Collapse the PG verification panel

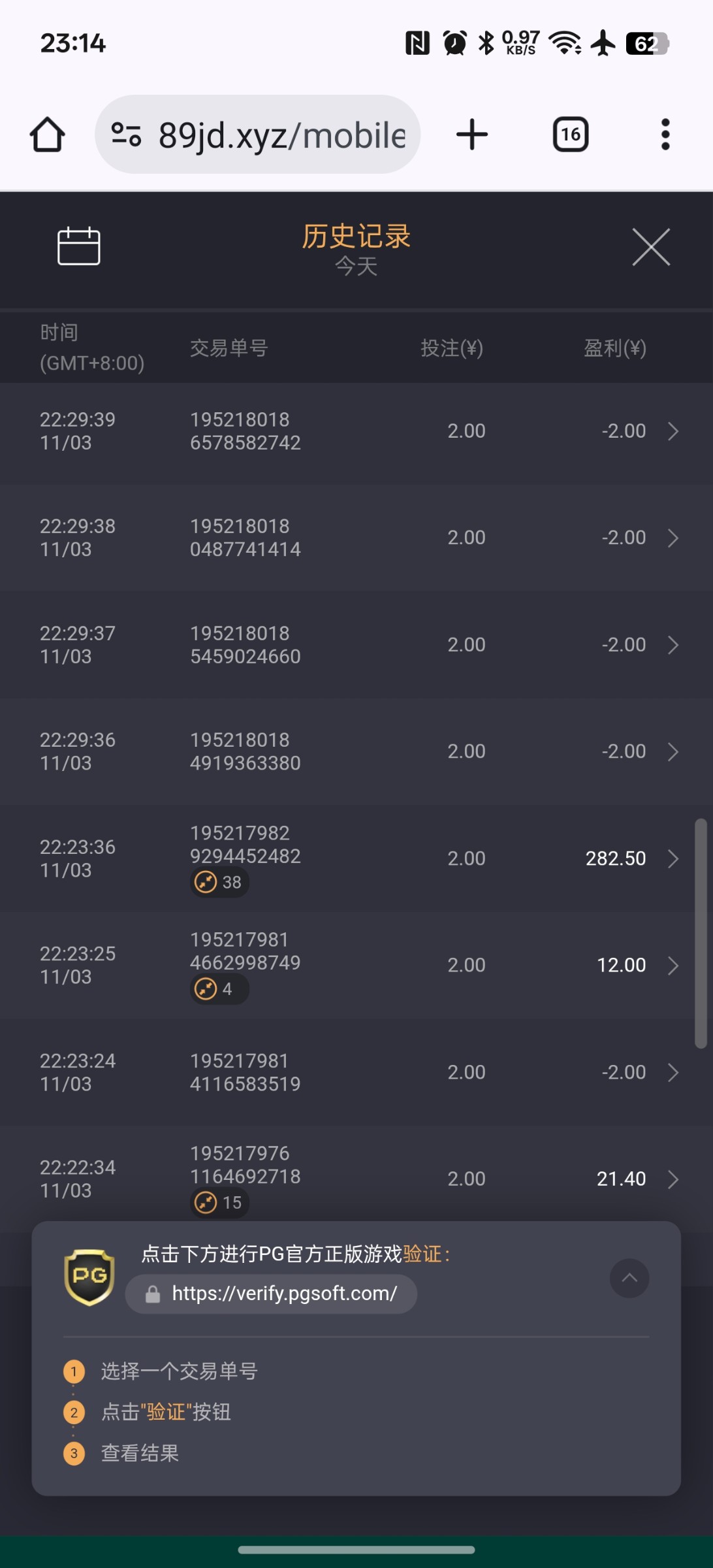(629, 1279)
